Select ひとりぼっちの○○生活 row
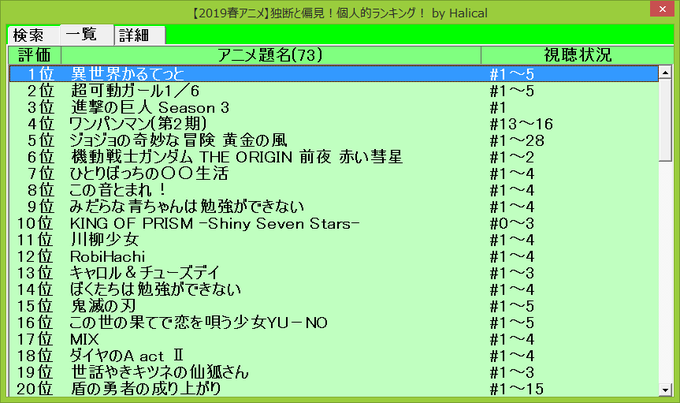 coord(333,174)
